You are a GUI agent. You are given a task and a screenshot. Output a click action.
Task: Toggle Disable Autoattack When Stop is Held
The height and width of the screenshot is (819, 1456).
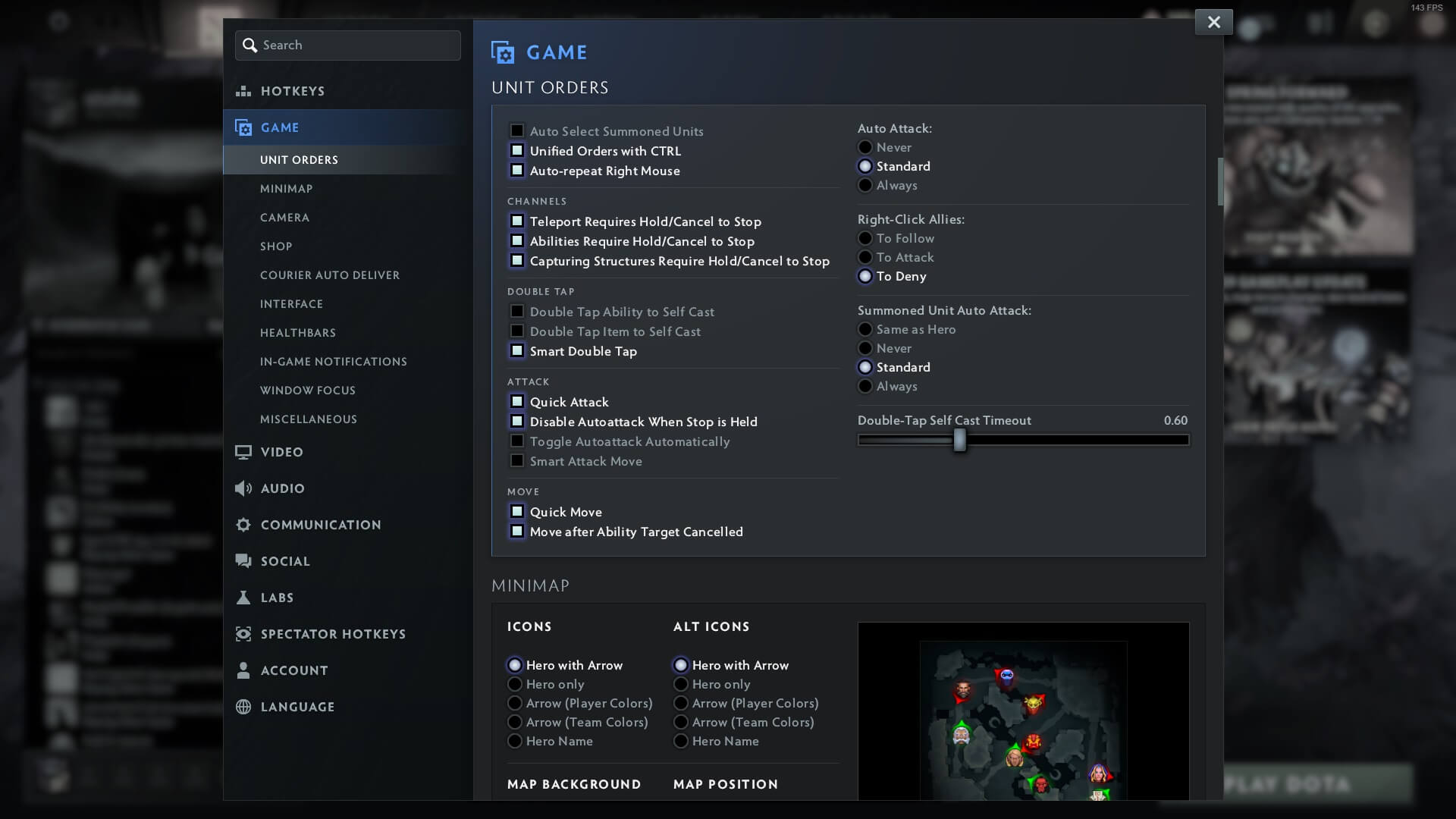click(517, 421)
